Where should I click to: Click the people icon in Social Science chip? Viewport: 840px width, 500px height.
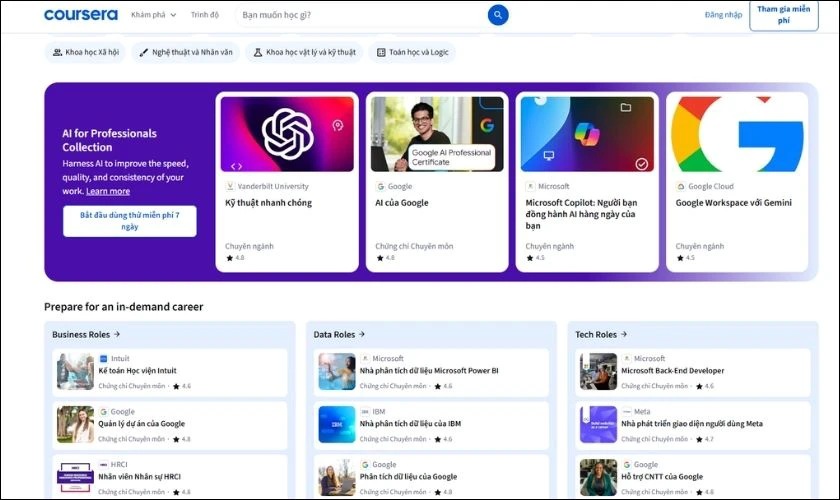pos(57,53)
